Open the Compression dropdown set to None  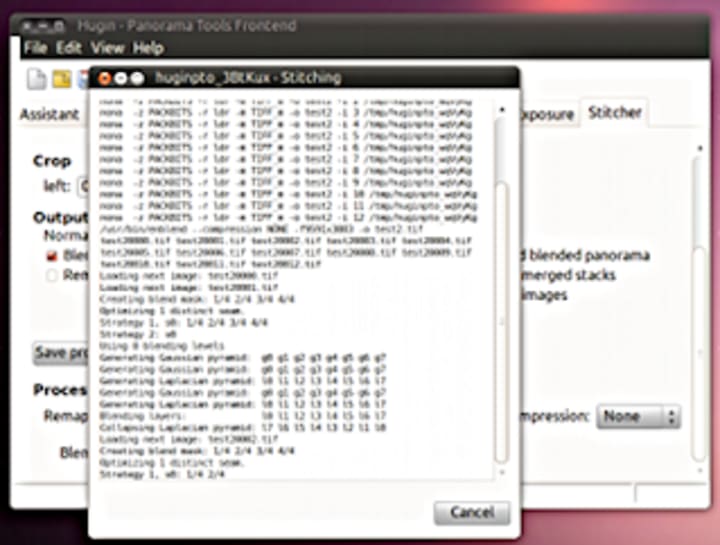click(638, 416)
